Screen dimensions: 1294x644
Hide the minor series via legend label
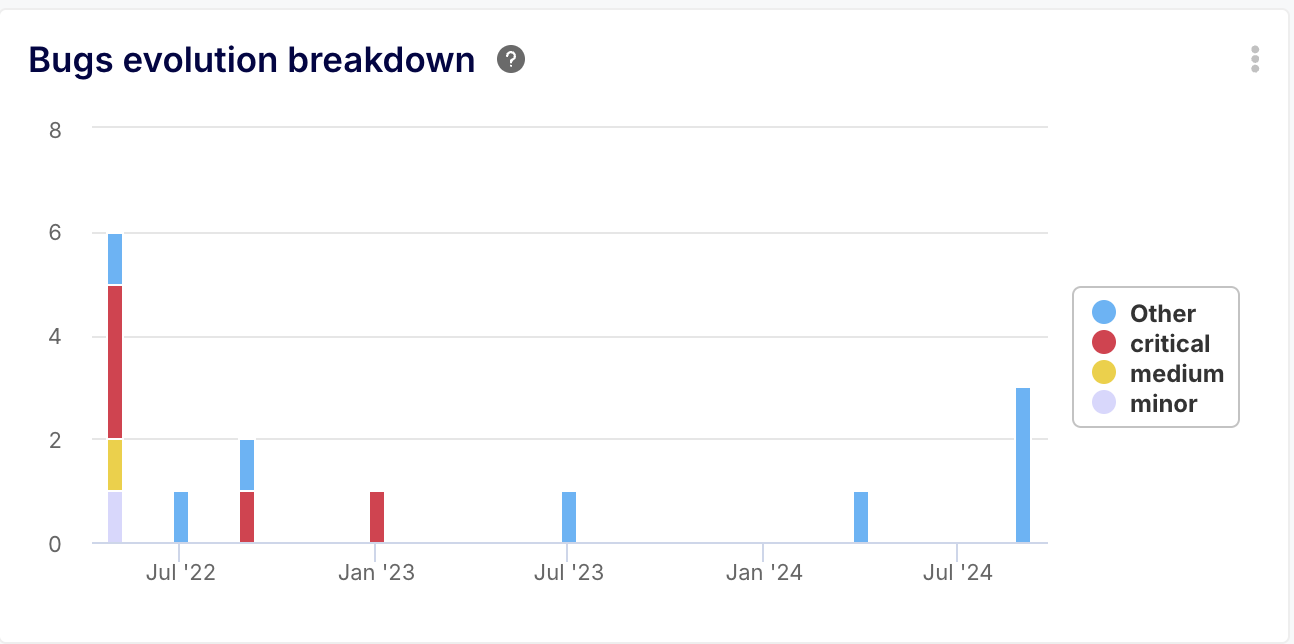point(1163,403)
